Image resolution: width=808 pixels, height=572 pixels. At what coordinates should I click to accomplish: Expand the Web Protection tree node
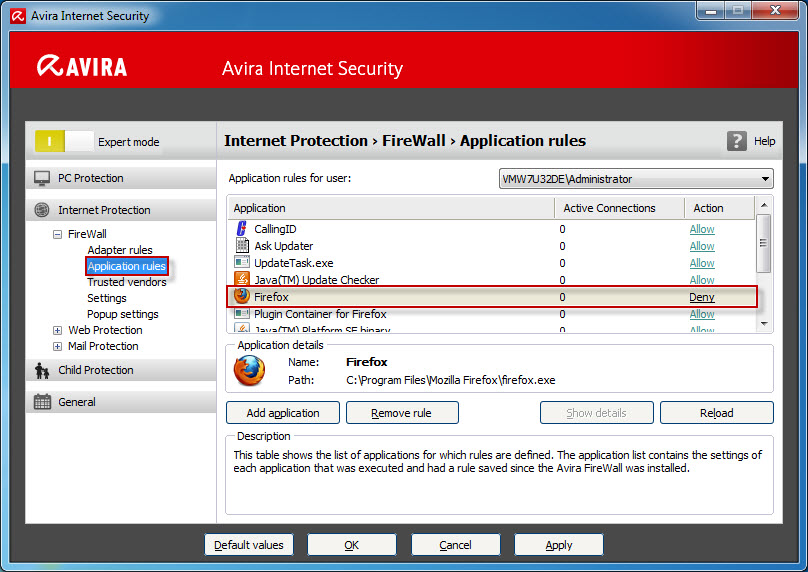click(57, 330)
